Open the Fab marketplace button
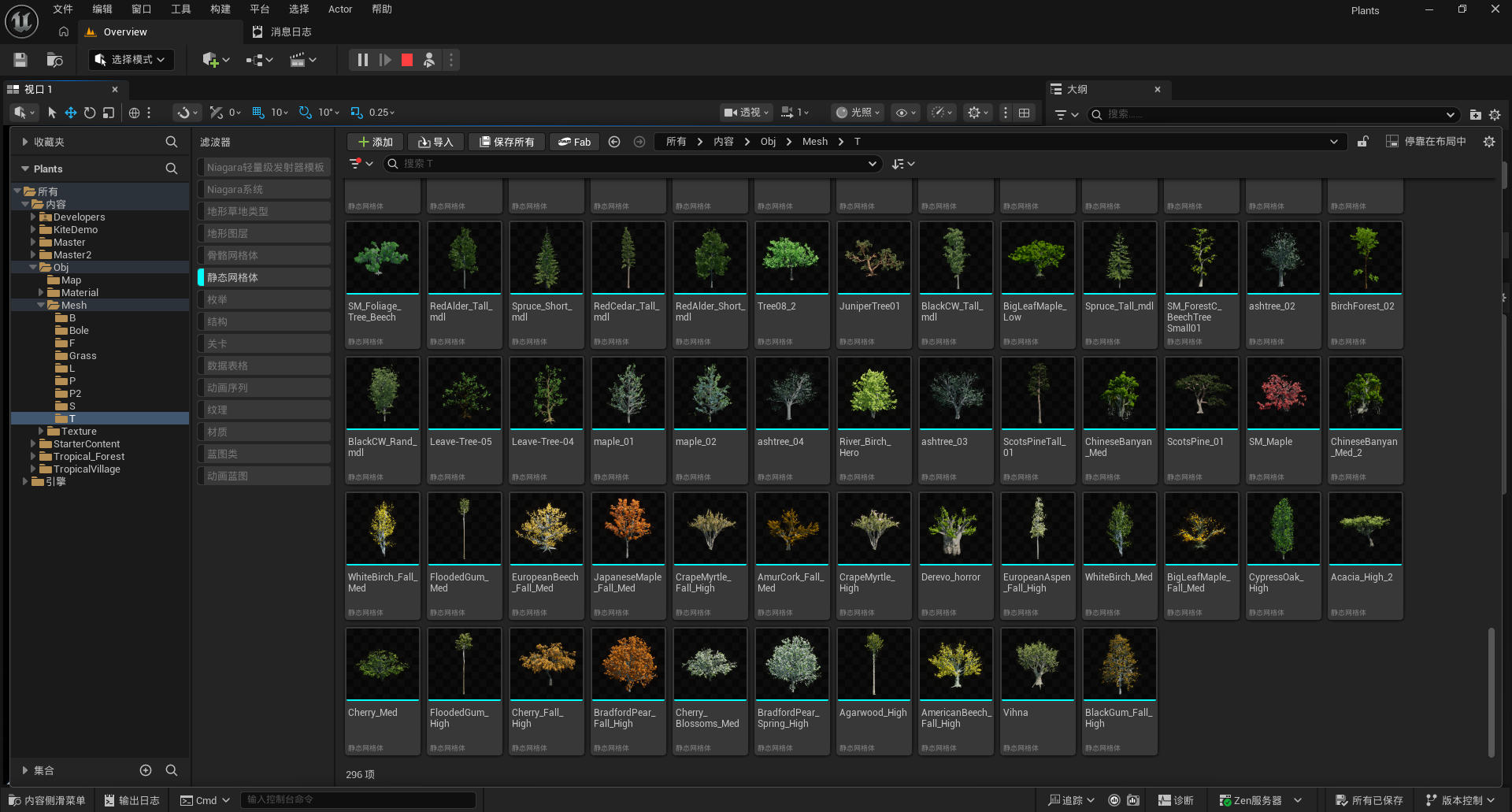Image resolution: width=1512 pixels, height=812 pixels. point(574,142)
